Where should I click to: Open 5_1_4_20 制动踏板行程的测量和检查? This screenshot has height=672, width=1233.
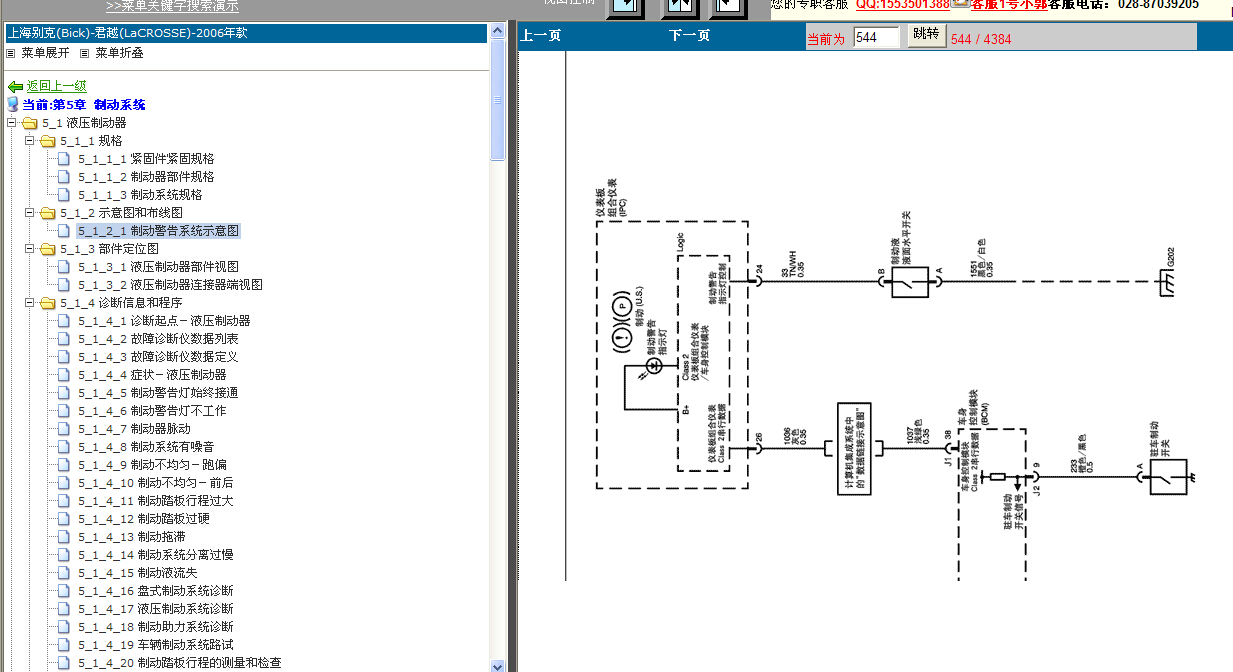[x=180, y=663]
